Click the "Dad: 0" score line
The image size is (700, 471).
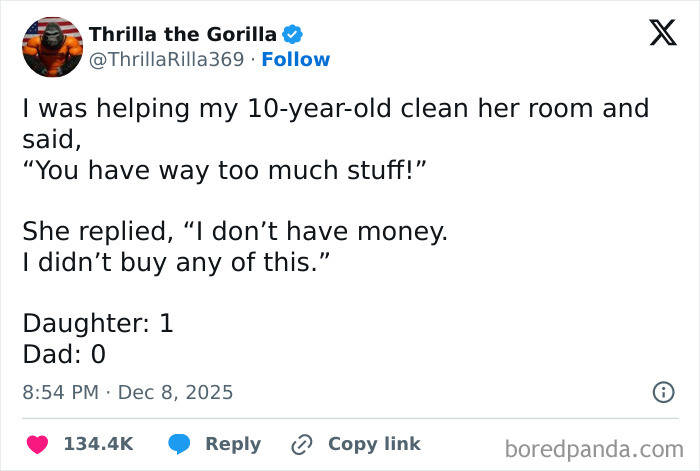coord(64,354)
